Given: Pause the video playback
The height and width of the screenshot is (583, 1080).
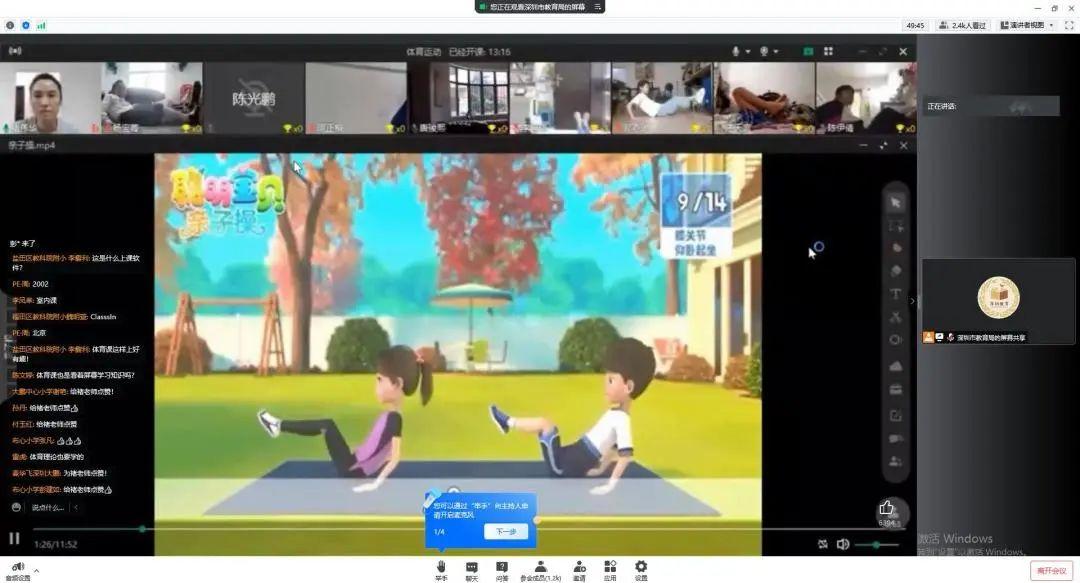Looking at the screenshot, I should pyautogui.click(x=14, y=539).
